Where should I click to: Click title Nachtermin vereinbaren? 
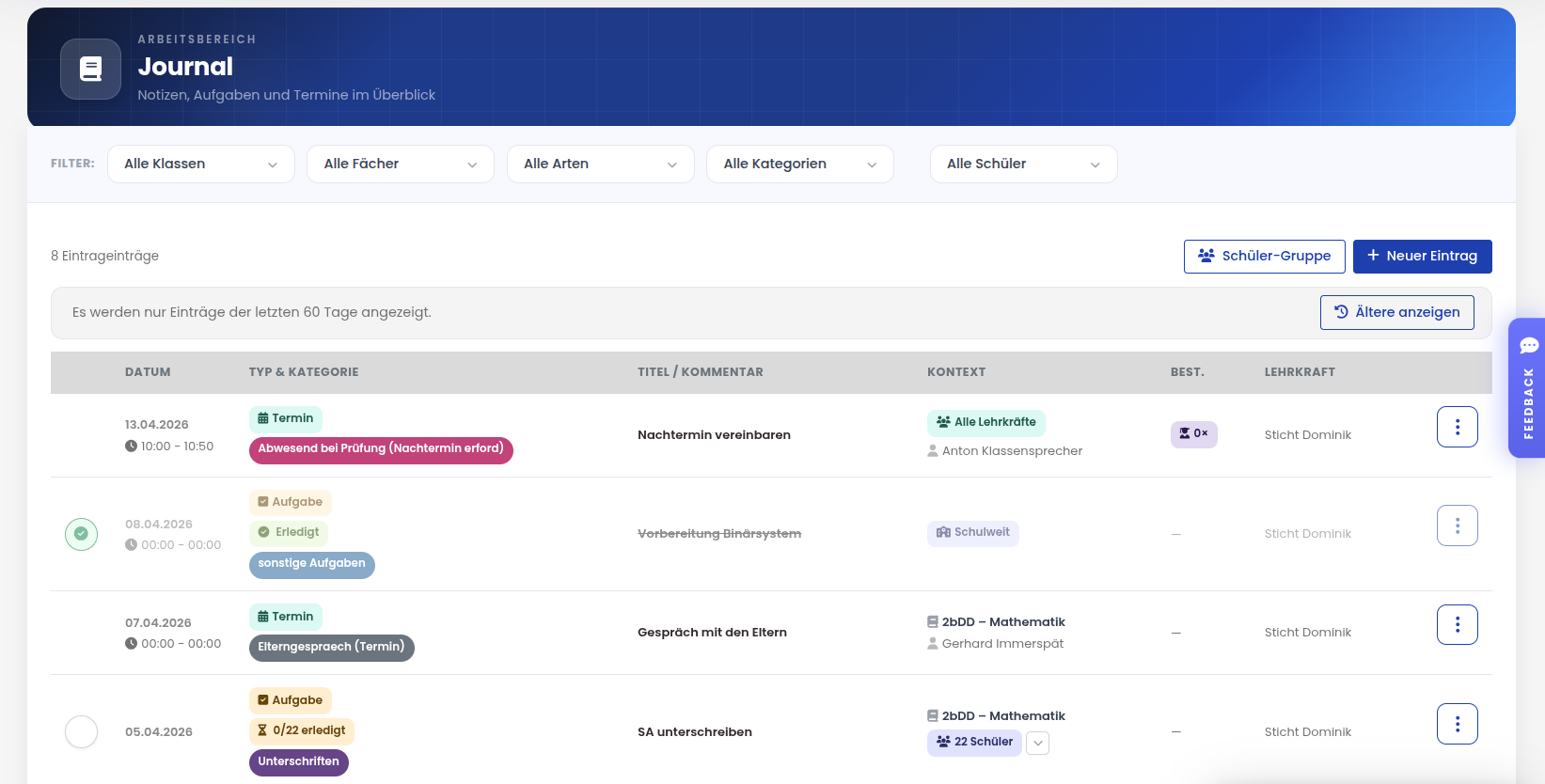714,434
